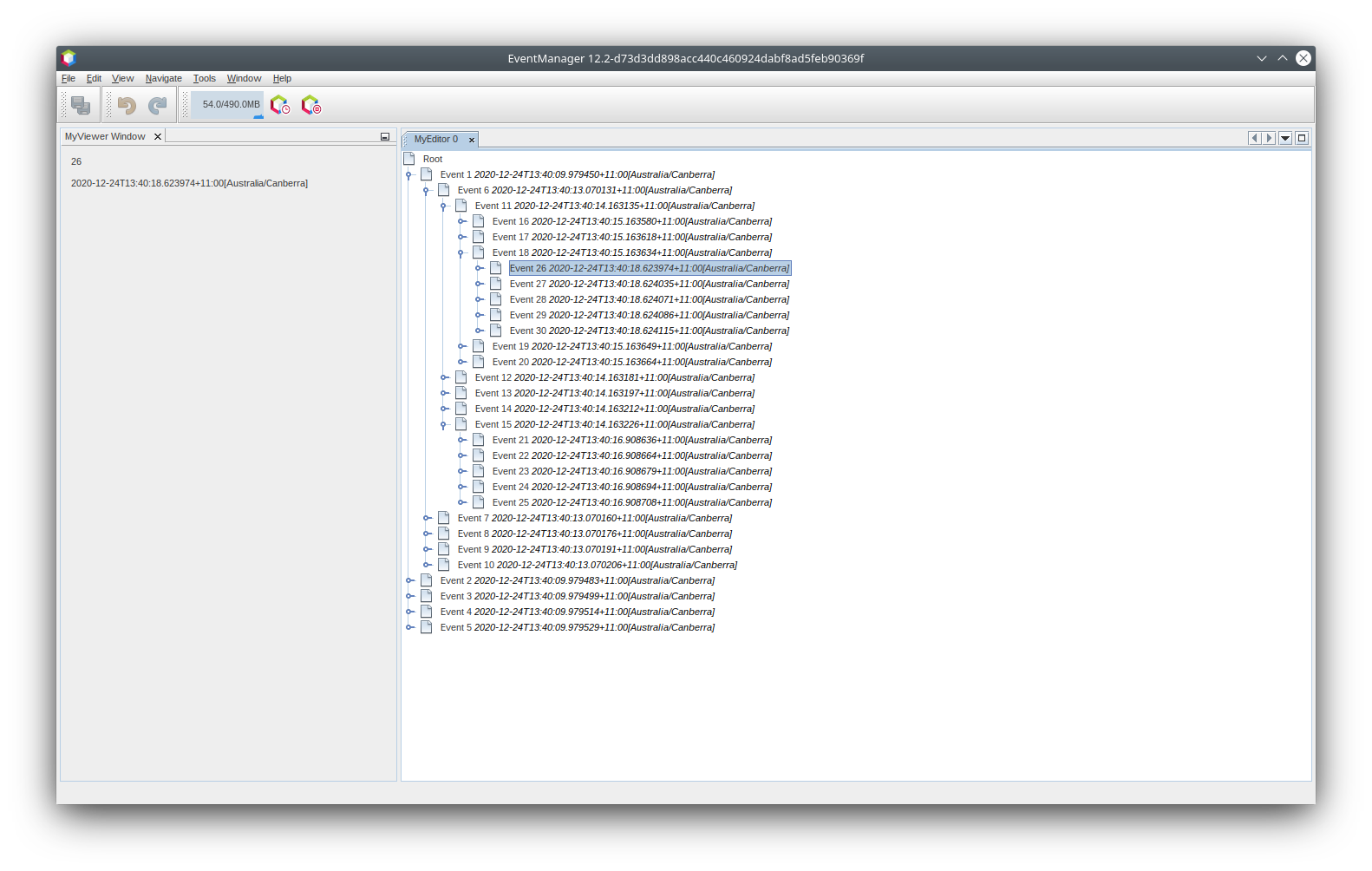Viewport: 1372px width, 871px height.
Task: Click the Profile IDE icon with clock
Action: pyautogui.click(x=279, y=105)
